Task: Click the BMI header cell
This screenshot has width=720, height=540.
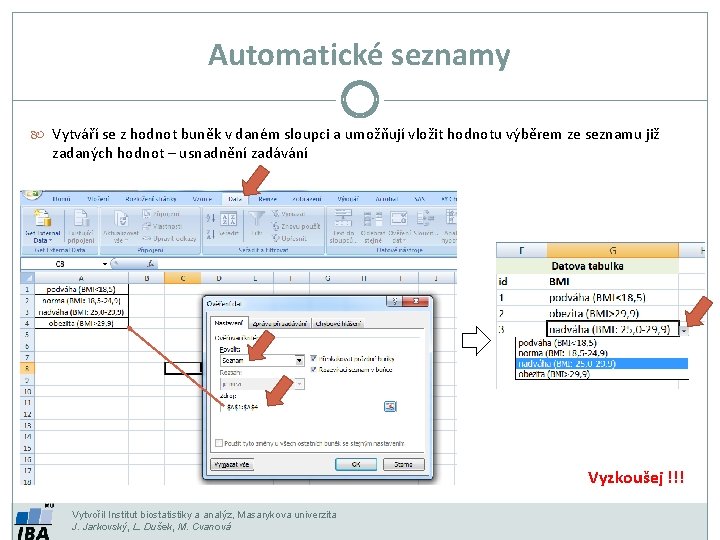Action: 613,281
